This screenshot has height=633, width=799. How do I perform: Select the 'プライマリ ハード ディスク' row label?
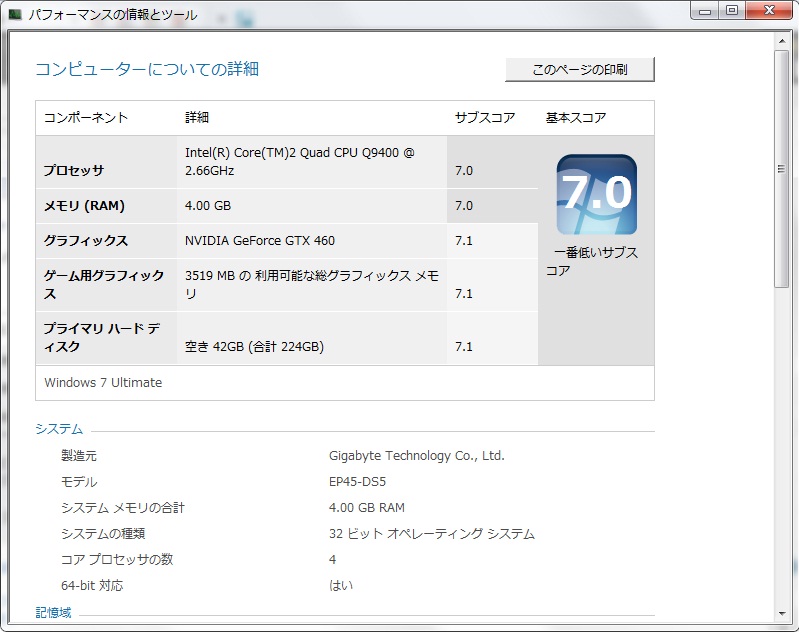(x=102, y=337)
